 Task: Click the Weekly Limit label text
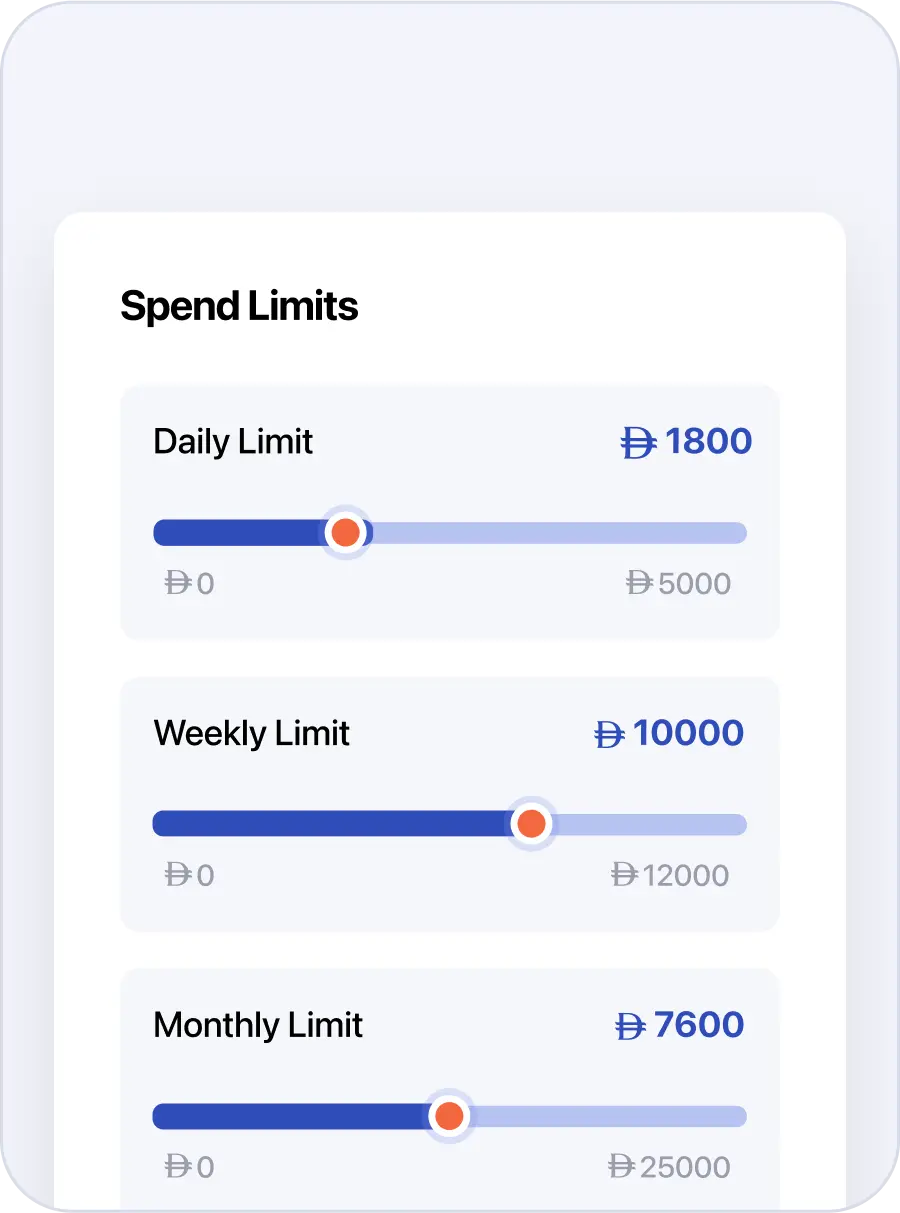pos(252,733)
